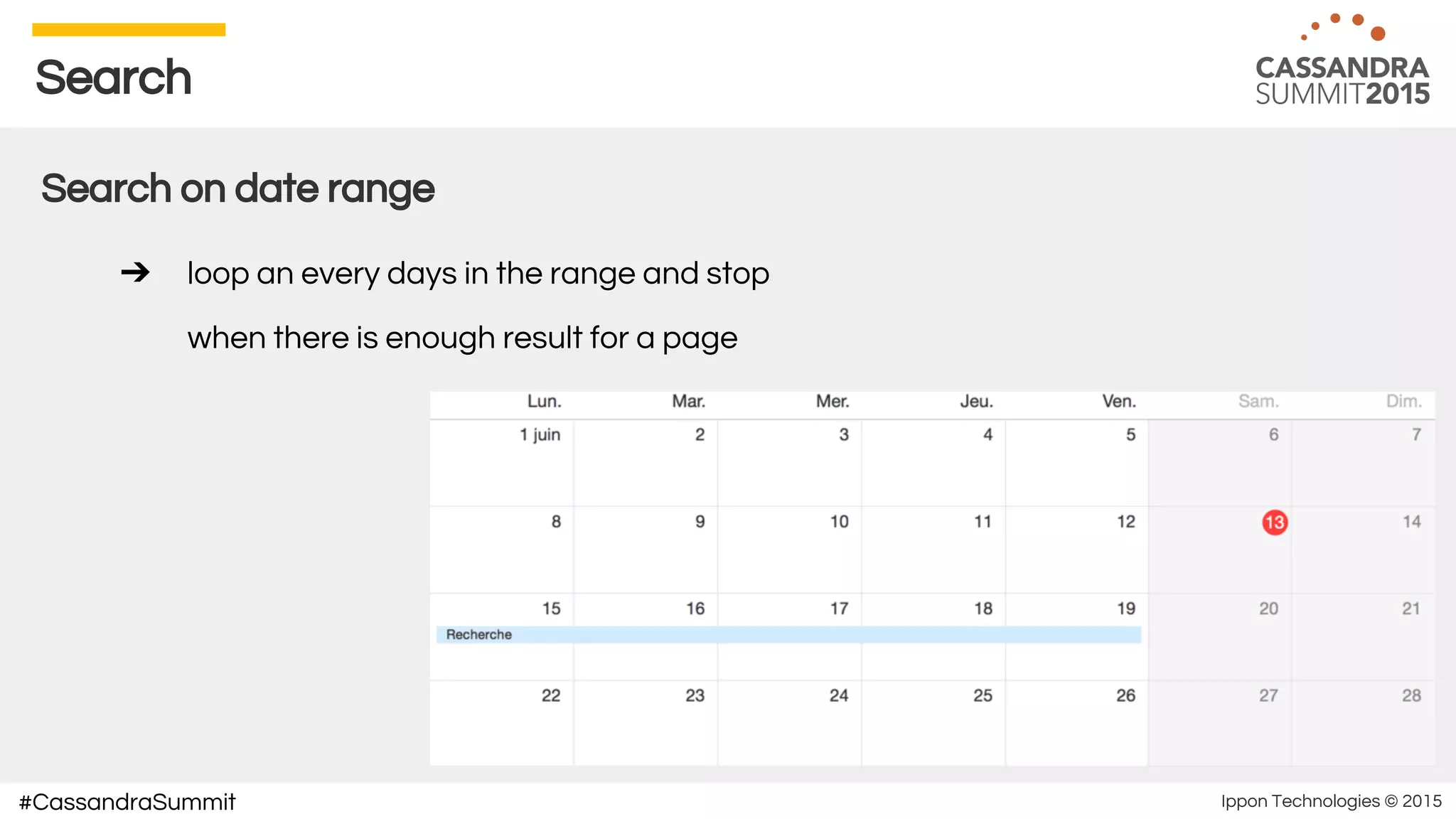Select the Lun. column header
1456x819 pixels.
point(544,402)
